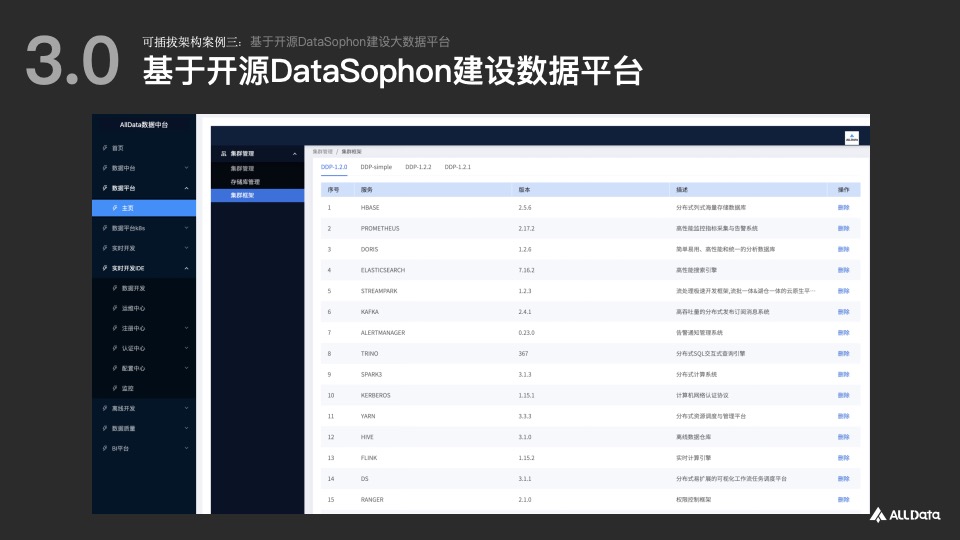Delete the TRINO service row
960x540 pixels.
(843, 353)
